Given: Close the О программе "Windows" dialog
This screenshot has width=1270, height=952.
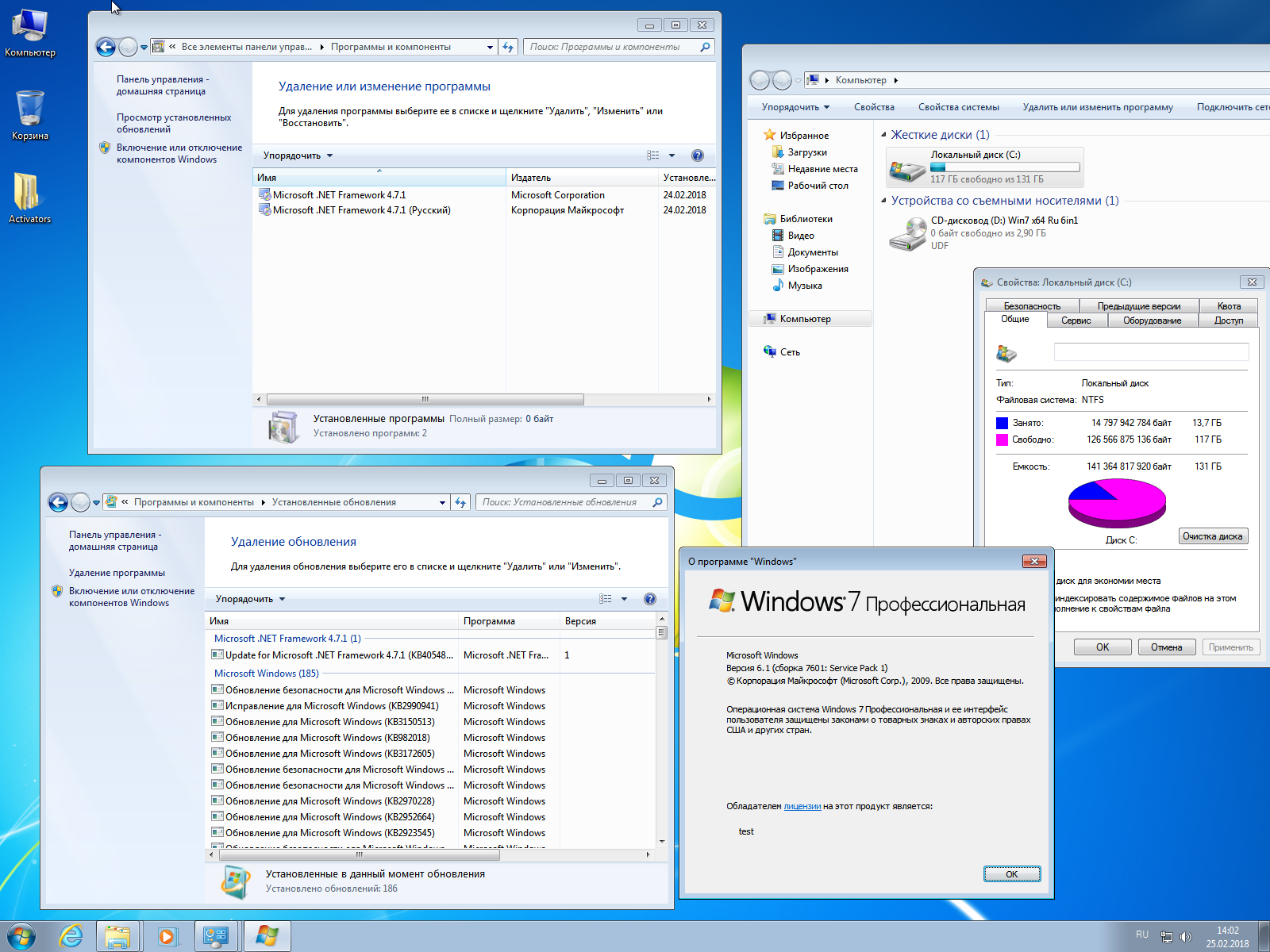Looking at the screenshot, I should click(1034, 561).
